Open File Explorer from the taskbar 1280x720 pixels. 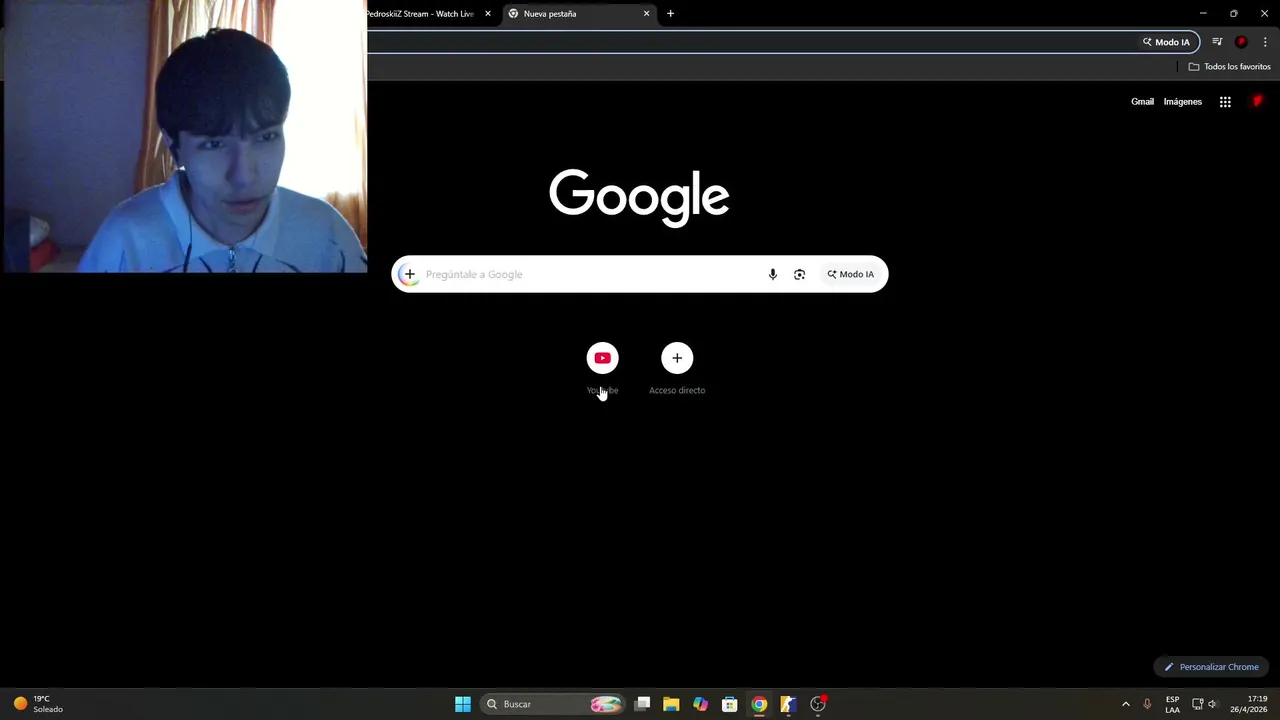[671, 704]
